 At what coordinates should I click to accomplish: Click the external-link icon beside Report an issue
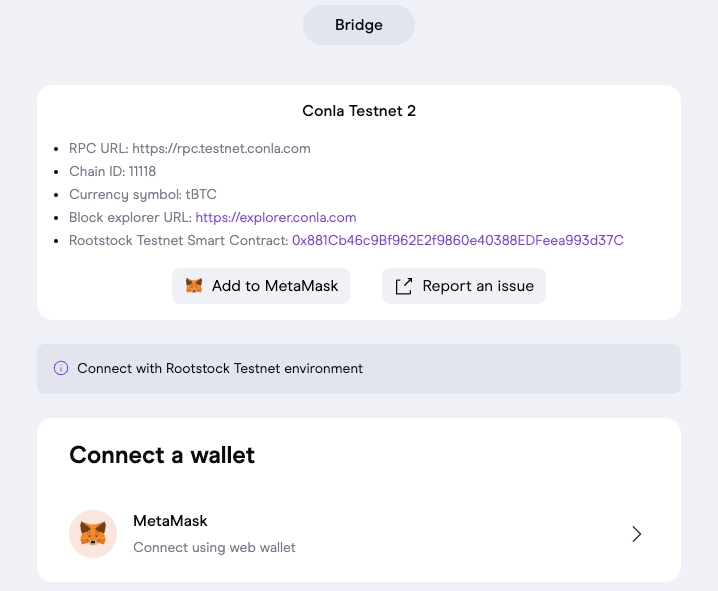coord(404,286)
